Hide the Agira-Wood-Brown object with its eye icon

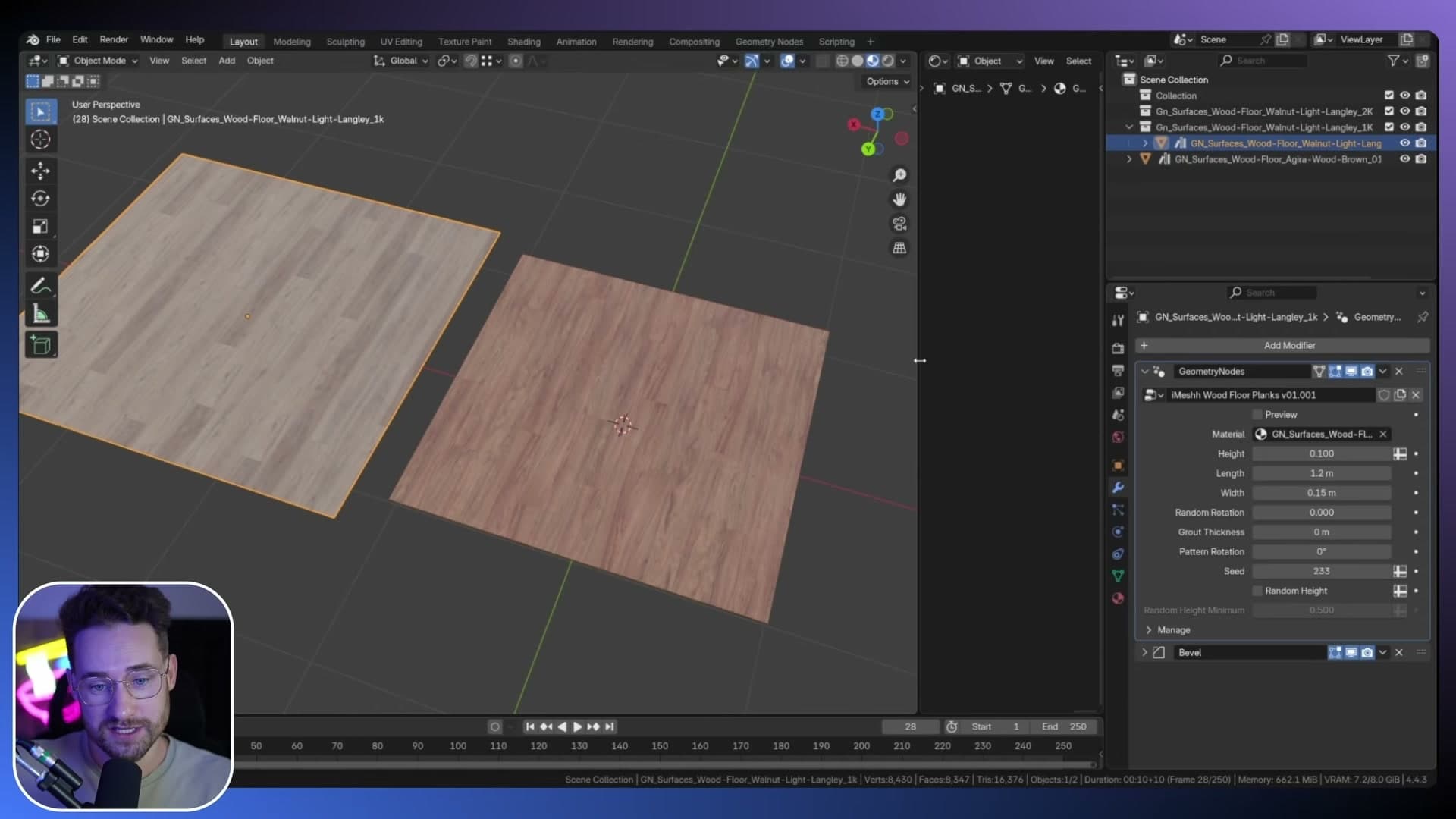click(1404, 159)
